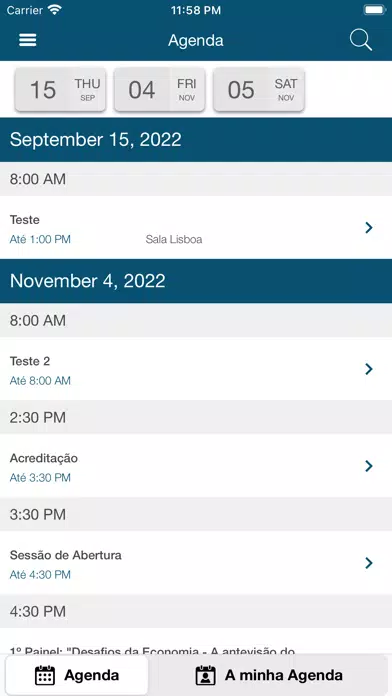392x696 pixels.
Task: Select the 05 SAT NOV date tile
Action: click(x=259, y=90)
